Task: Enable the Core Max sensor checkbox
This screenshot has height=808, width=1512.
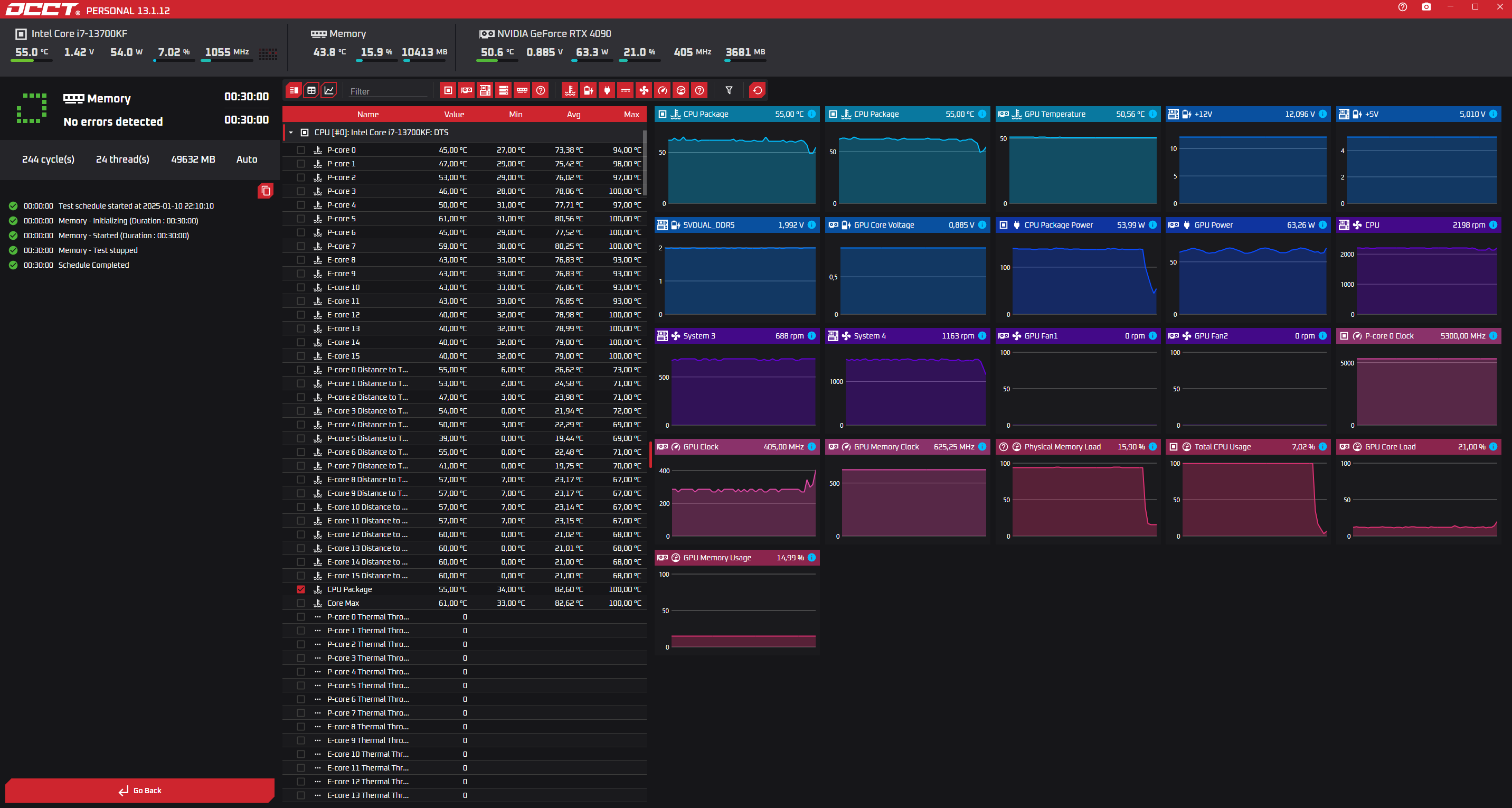Action: 301,603
